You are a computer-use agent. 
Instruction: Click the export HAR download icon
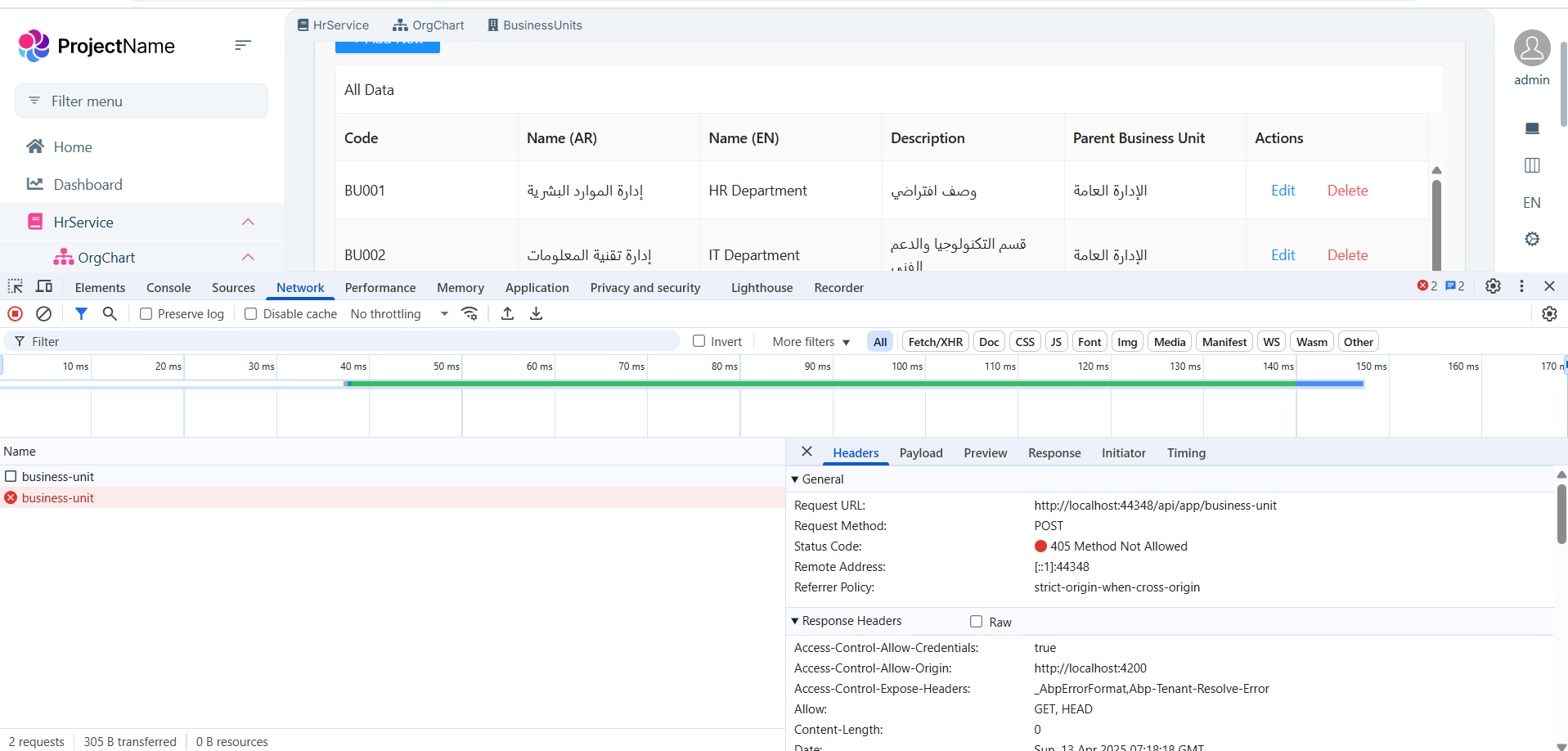537,314
